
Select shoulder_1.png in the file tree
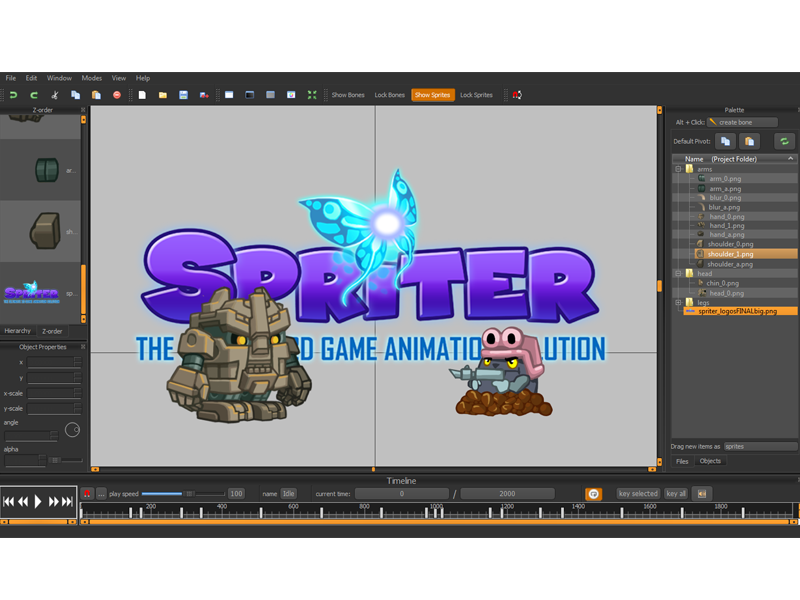[x=730, y=254]
